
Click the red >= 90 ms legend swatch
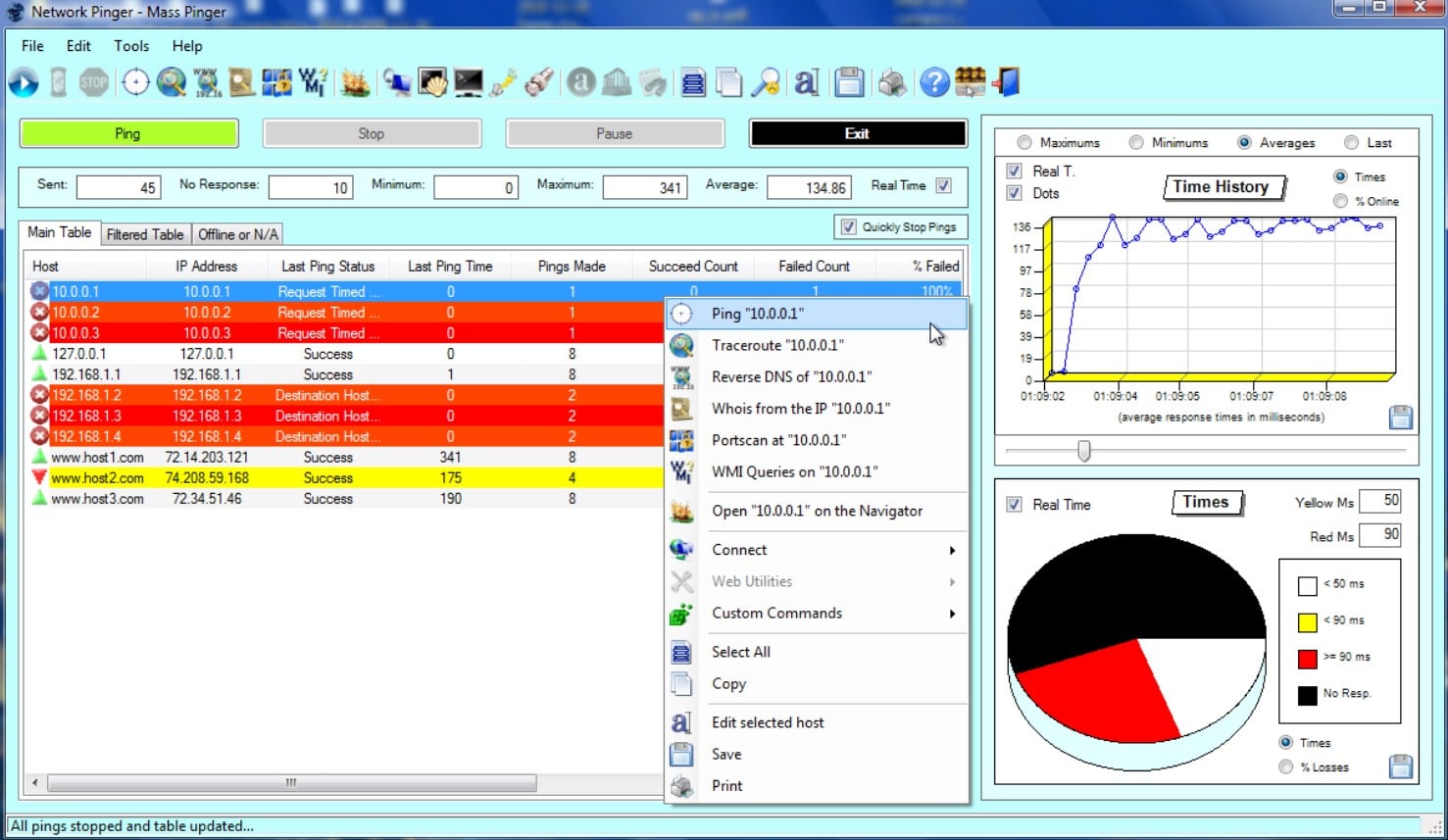tap(1307, 658)
